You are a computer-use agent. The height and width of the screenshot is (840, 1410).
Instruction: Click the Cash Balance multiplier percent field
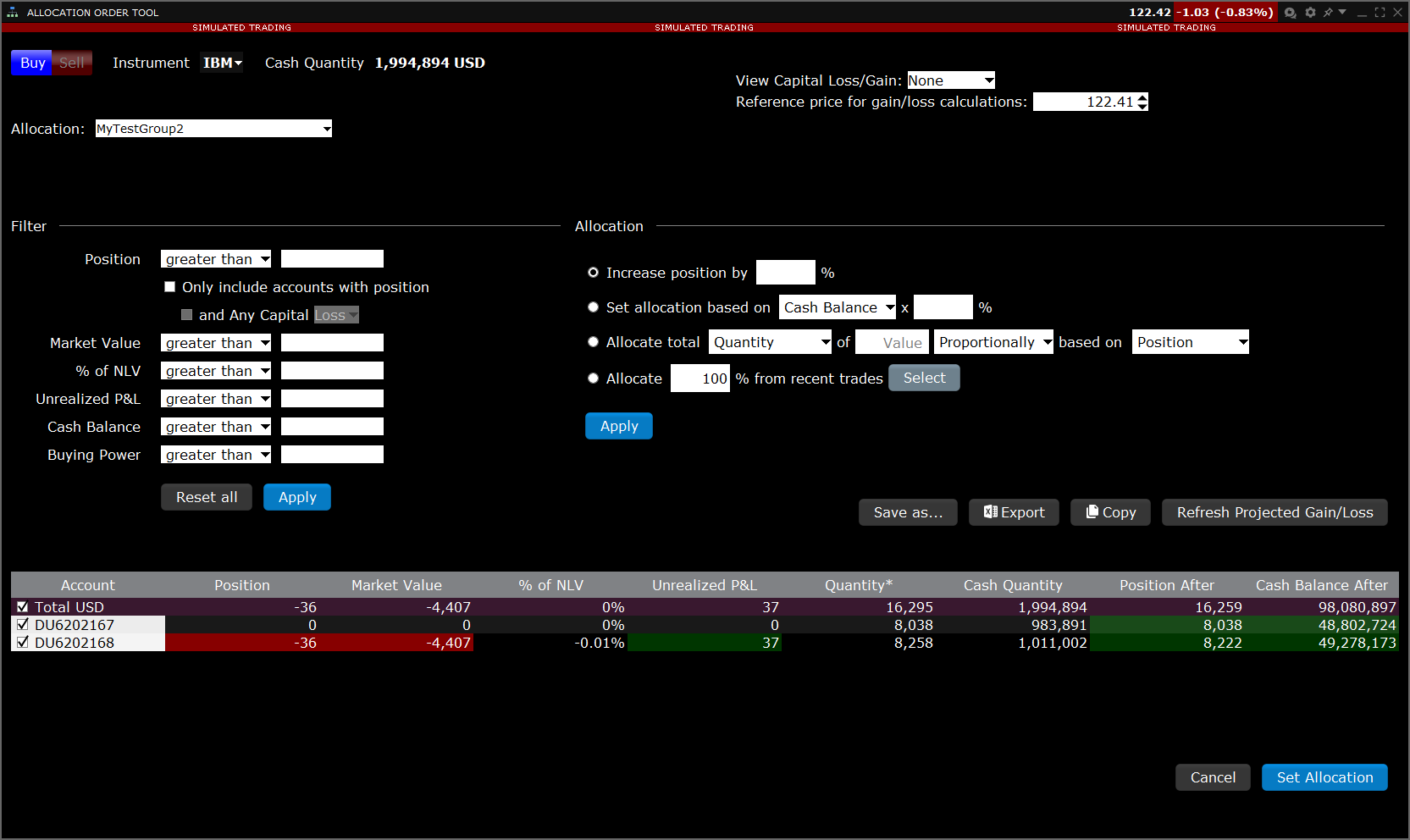[943, 307]
